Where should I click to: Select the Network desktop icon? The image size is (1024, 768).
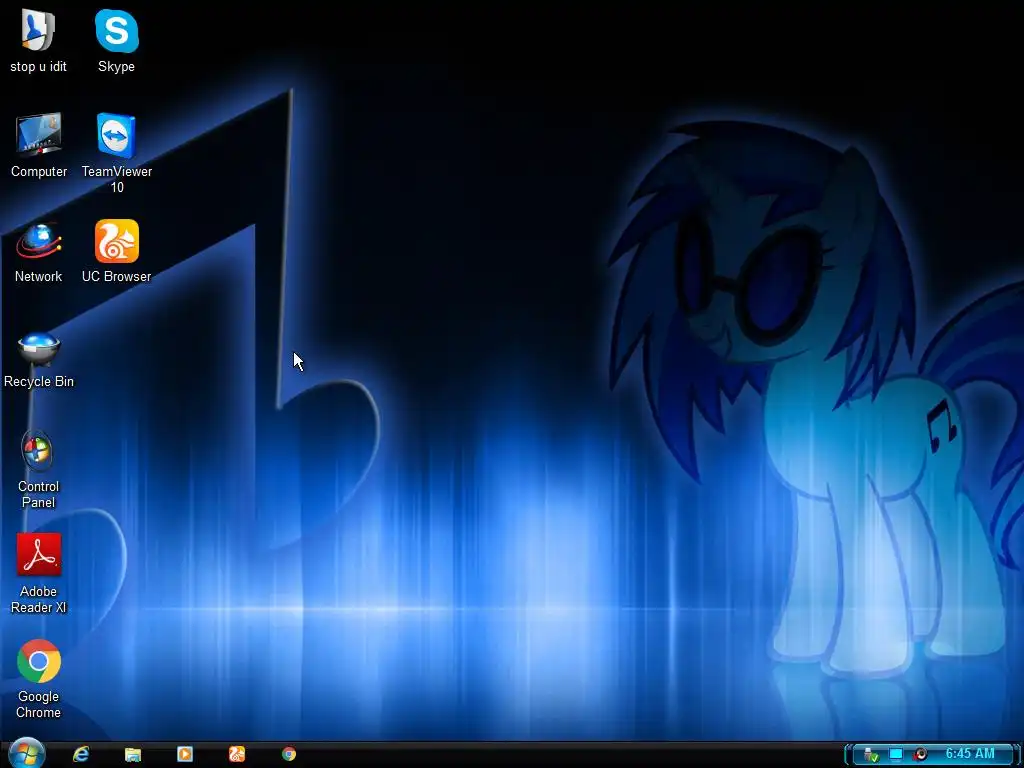tap(39, 252)
